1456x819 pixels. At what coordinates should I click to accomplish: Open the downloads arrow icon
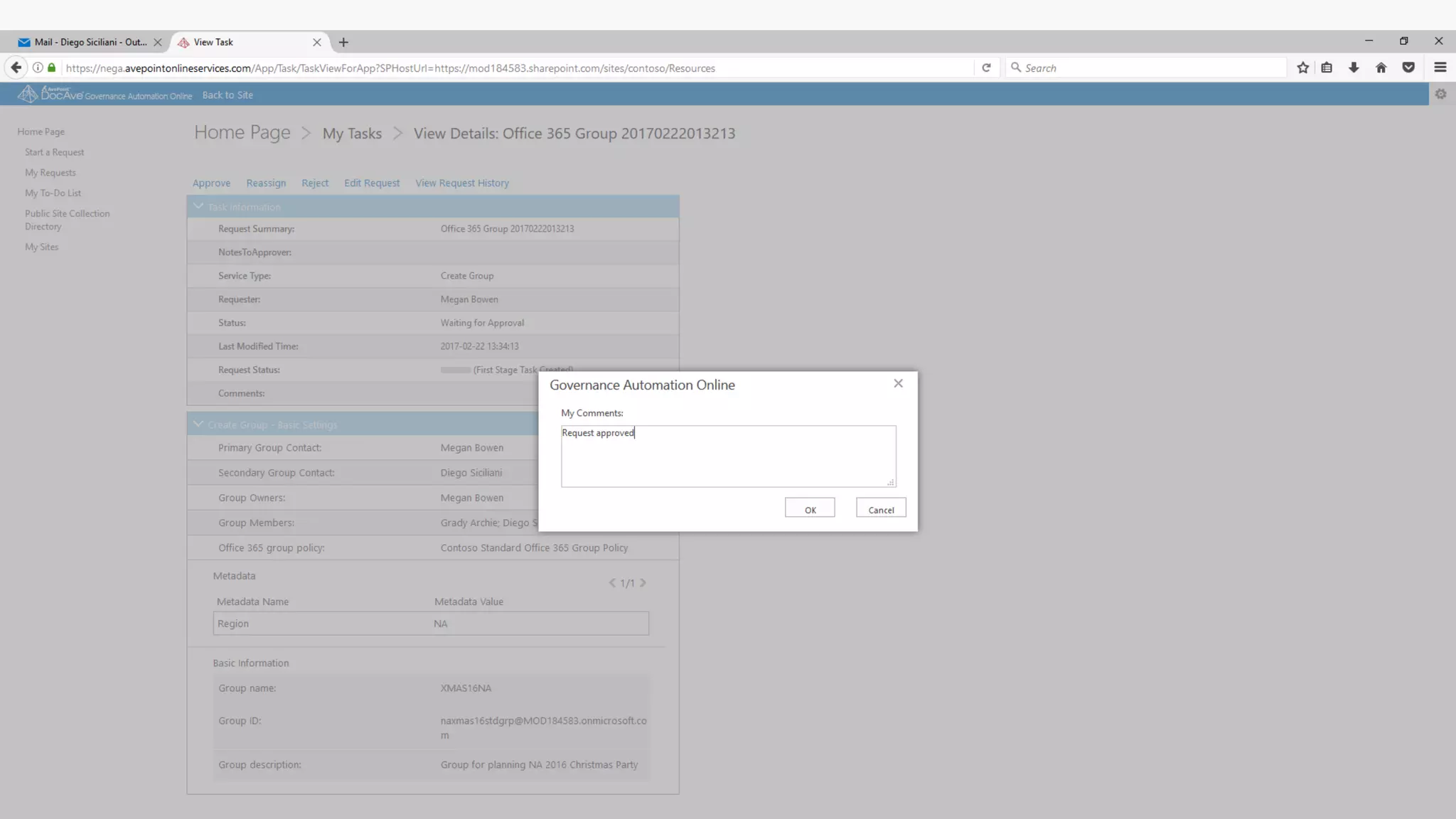point(1354,68)
